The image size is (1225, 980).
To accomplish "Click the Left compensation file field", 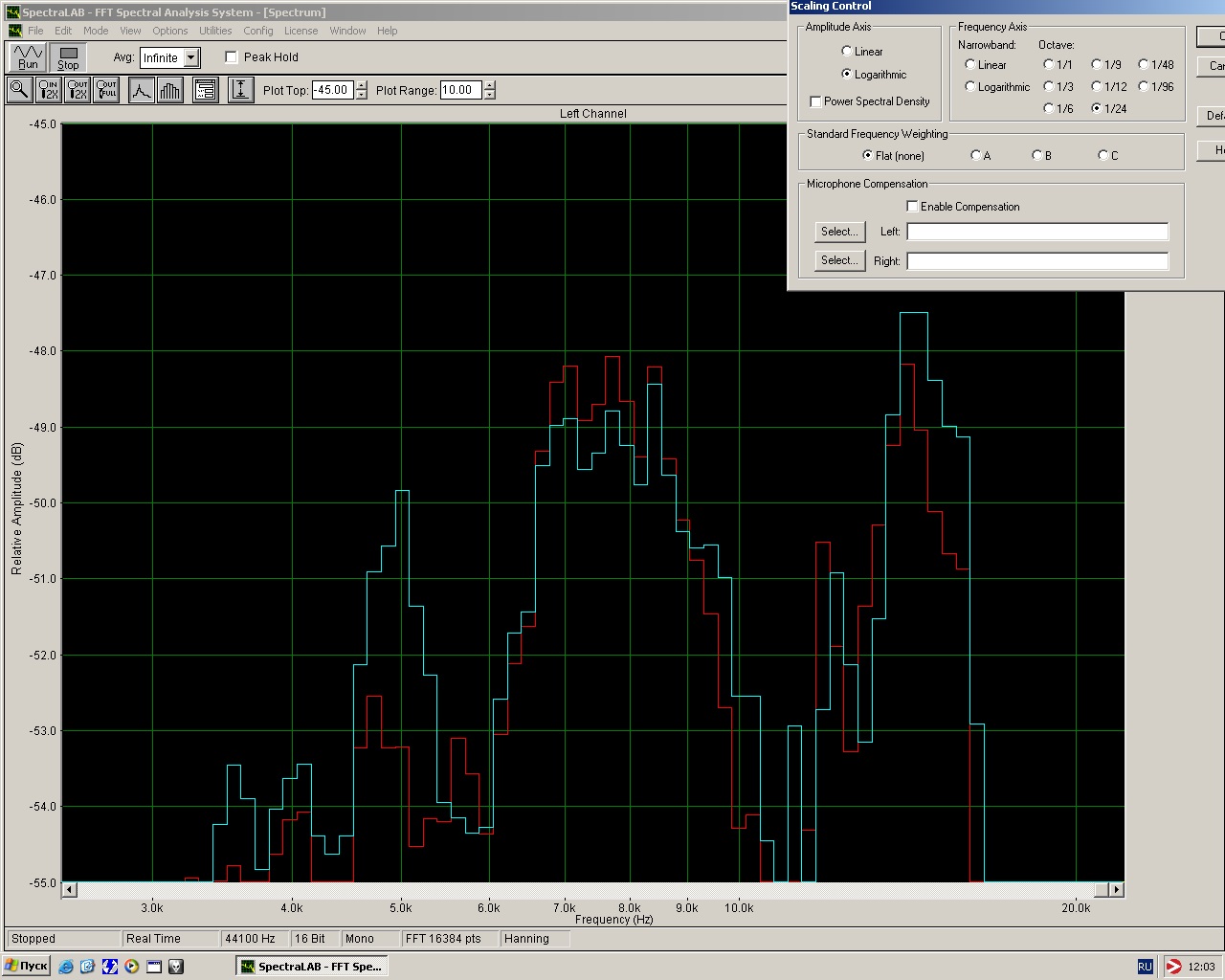I will coord(1037,232).
